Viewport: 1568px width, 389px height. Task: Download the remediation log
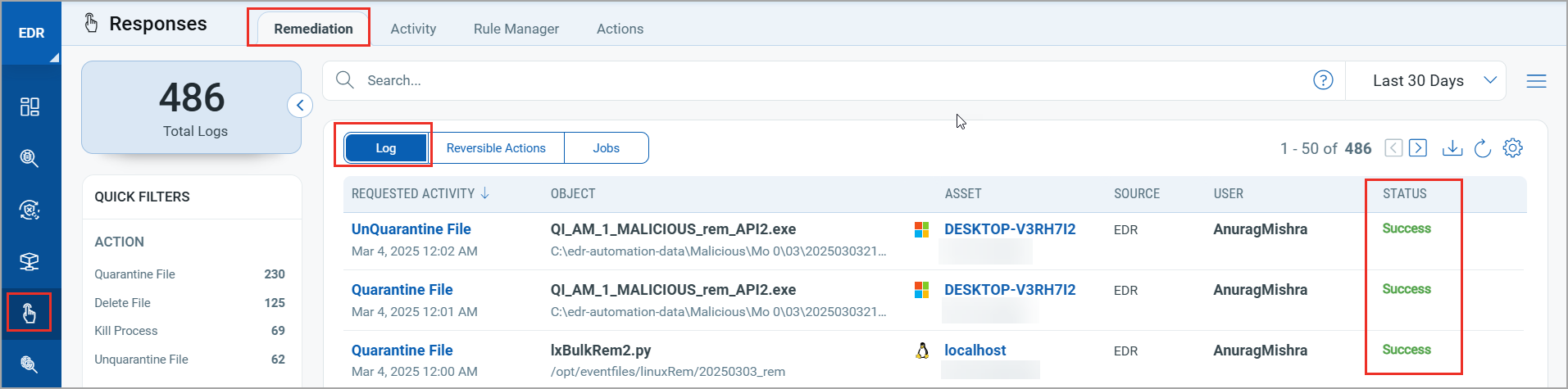click(1452, 148)
